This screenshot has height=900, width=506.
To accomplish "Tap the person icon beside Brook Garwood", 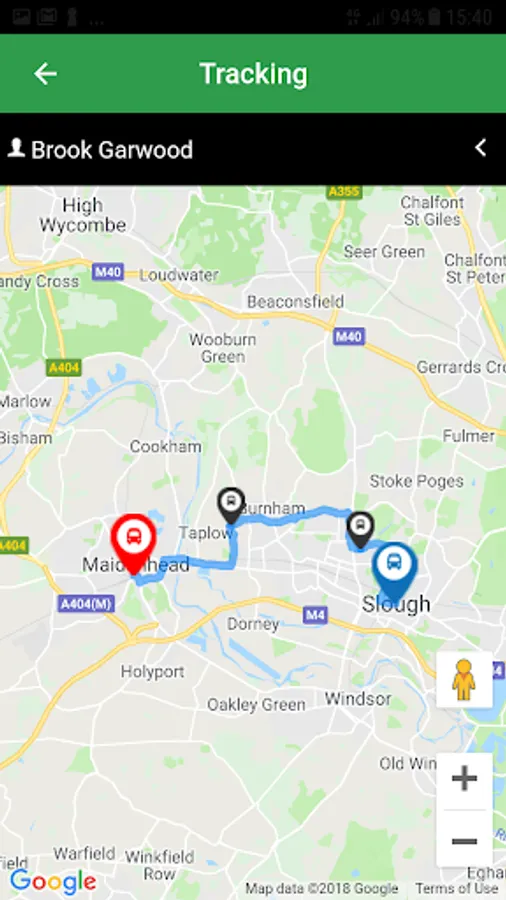I will pos(16,148).
